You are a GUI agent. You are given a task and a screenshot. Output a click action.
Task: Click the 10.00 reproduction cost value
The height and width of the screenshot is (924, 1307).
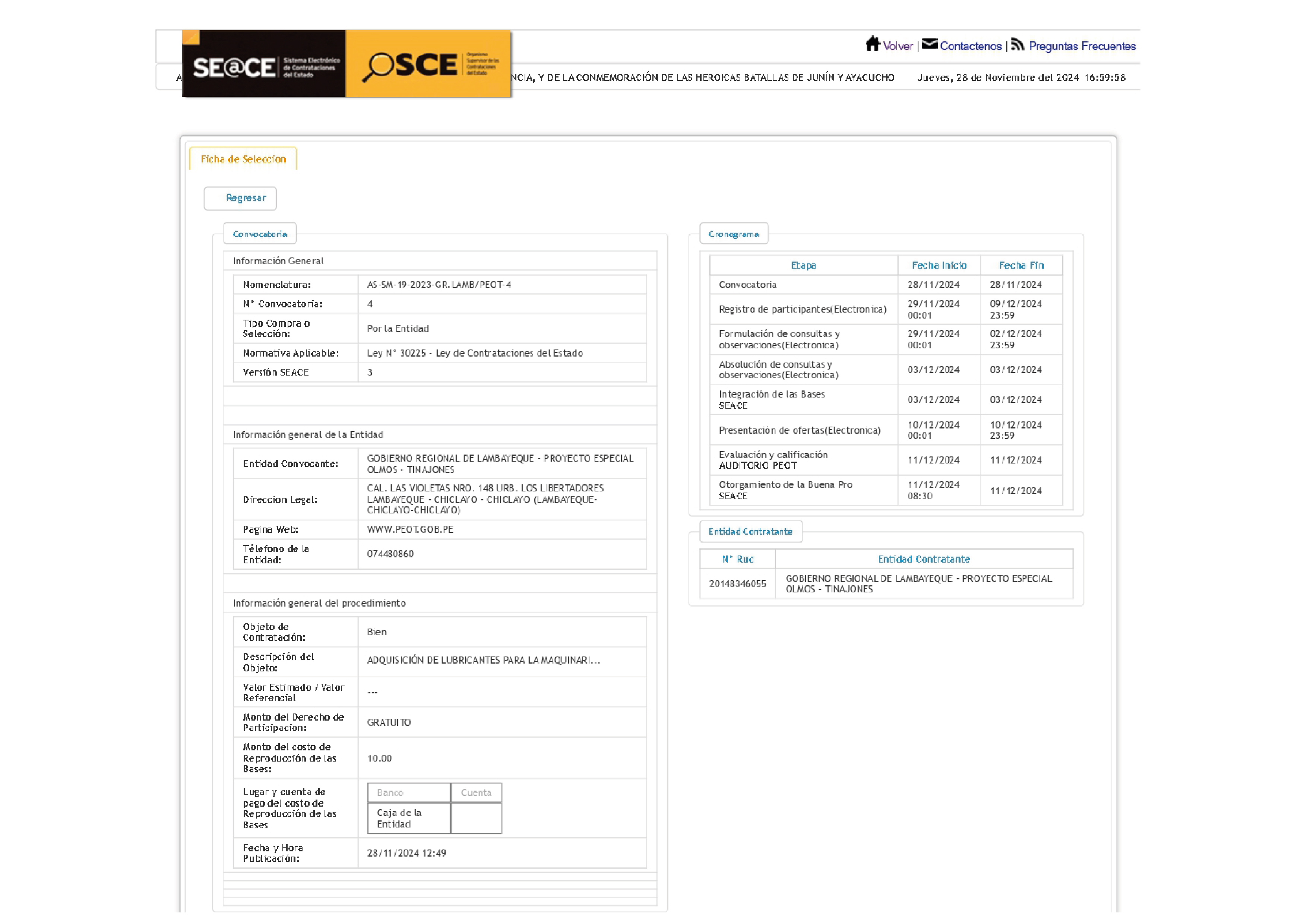[379, 758]
